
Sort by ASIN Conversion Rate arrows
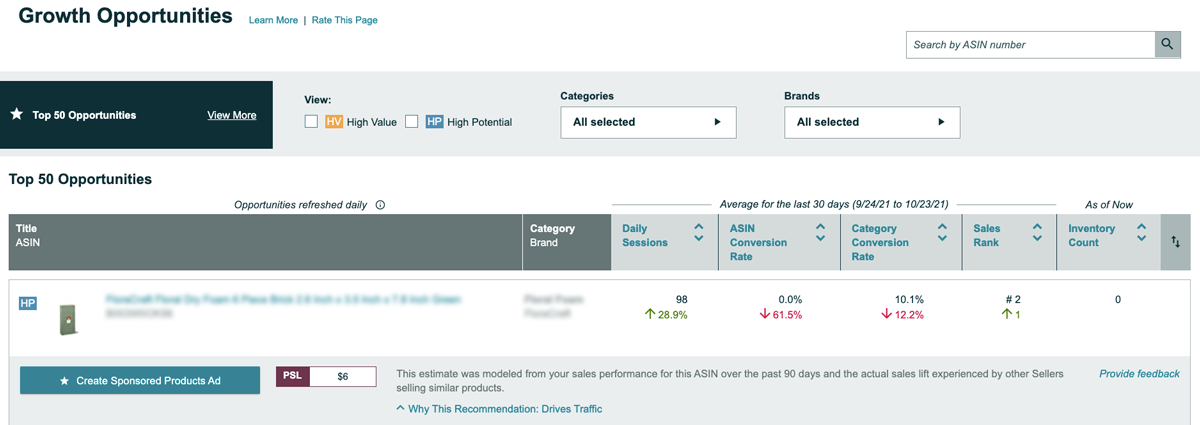[x=820, y=234]
